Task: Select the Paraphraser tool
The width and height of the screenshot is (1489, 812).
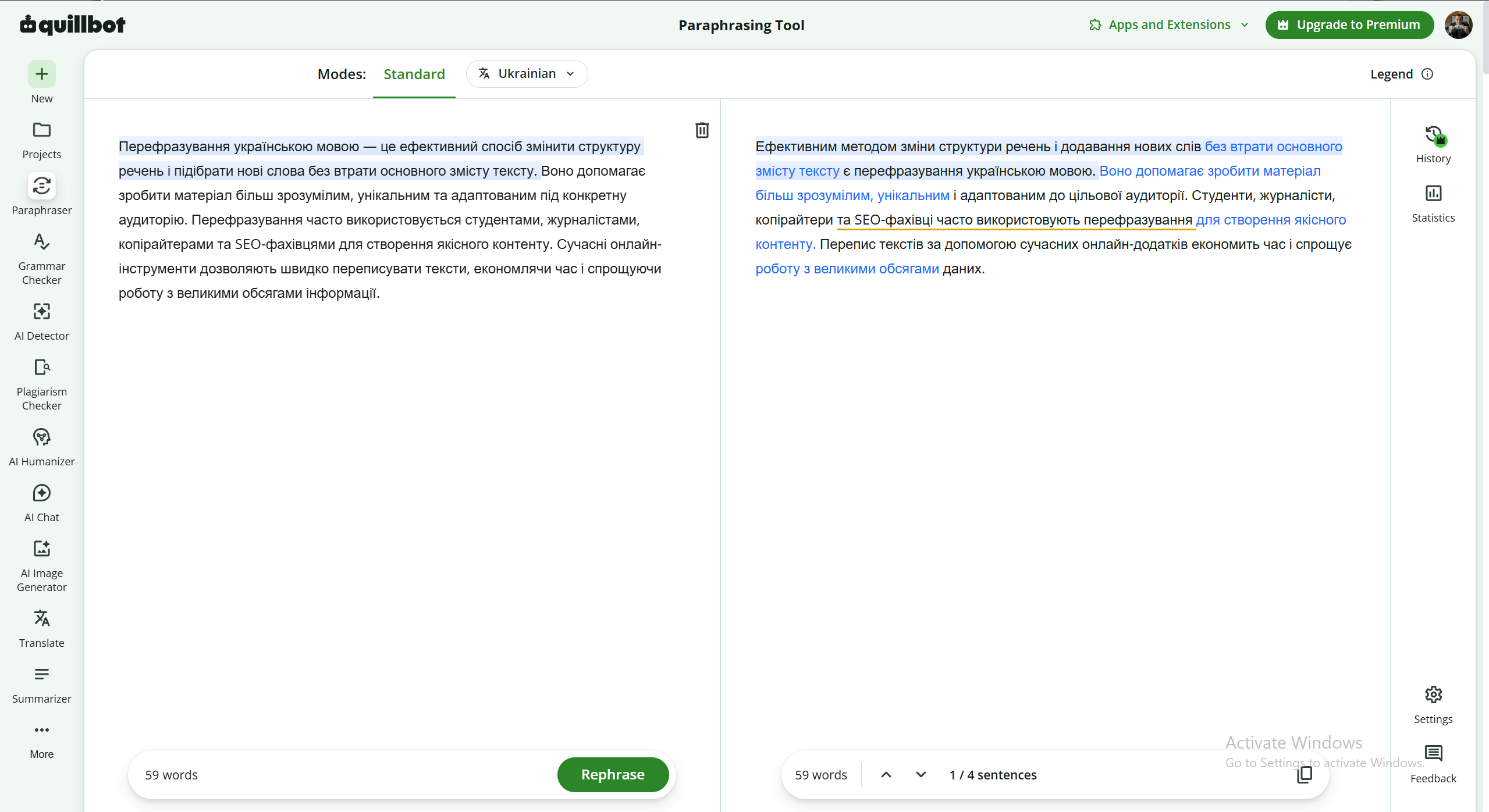Action: point(42,194)
